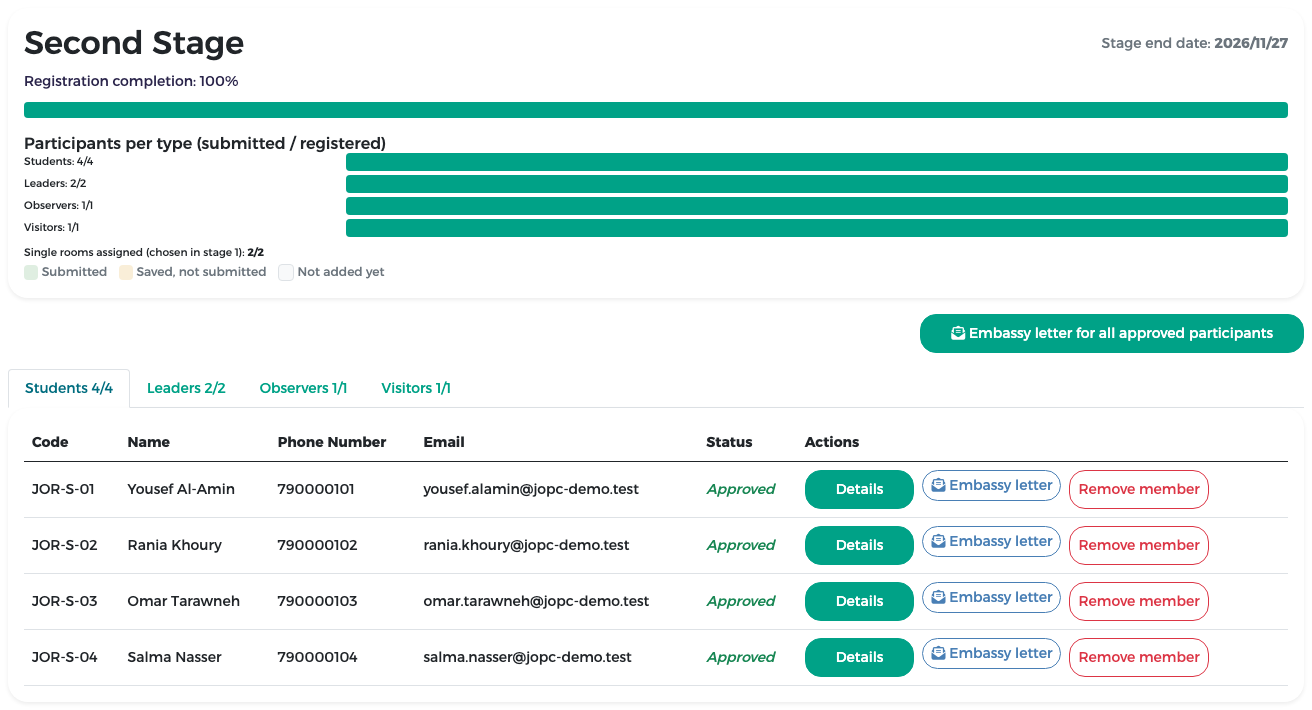Click the Status column header

point(729,442)
